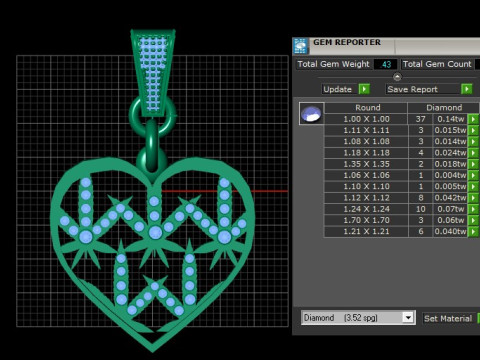
Task: Select the 1.70 X 1.70 size cell
Action: point(366,220)
